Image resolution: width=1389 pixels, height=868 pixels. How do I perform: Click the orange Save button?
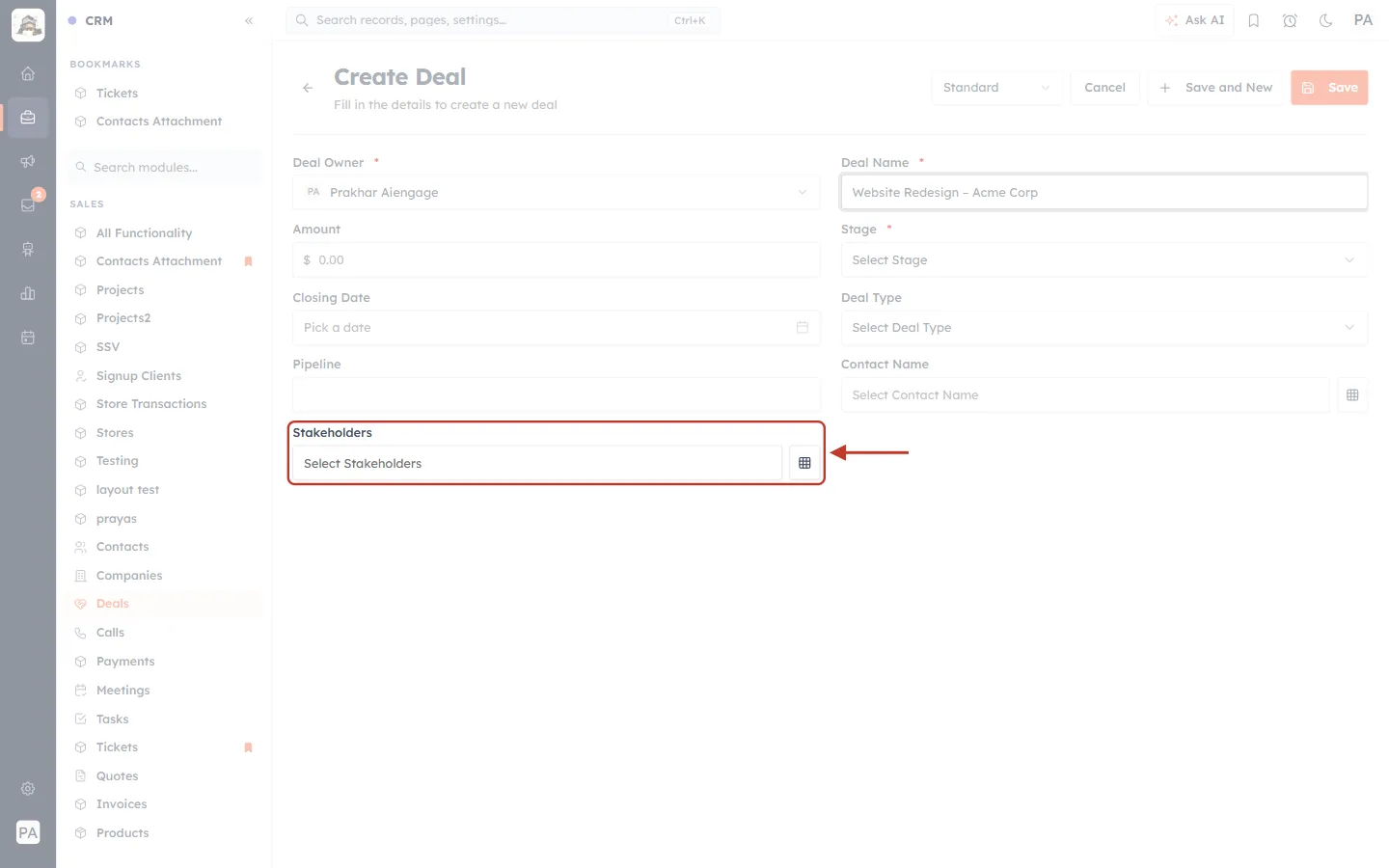[1329, 88]
